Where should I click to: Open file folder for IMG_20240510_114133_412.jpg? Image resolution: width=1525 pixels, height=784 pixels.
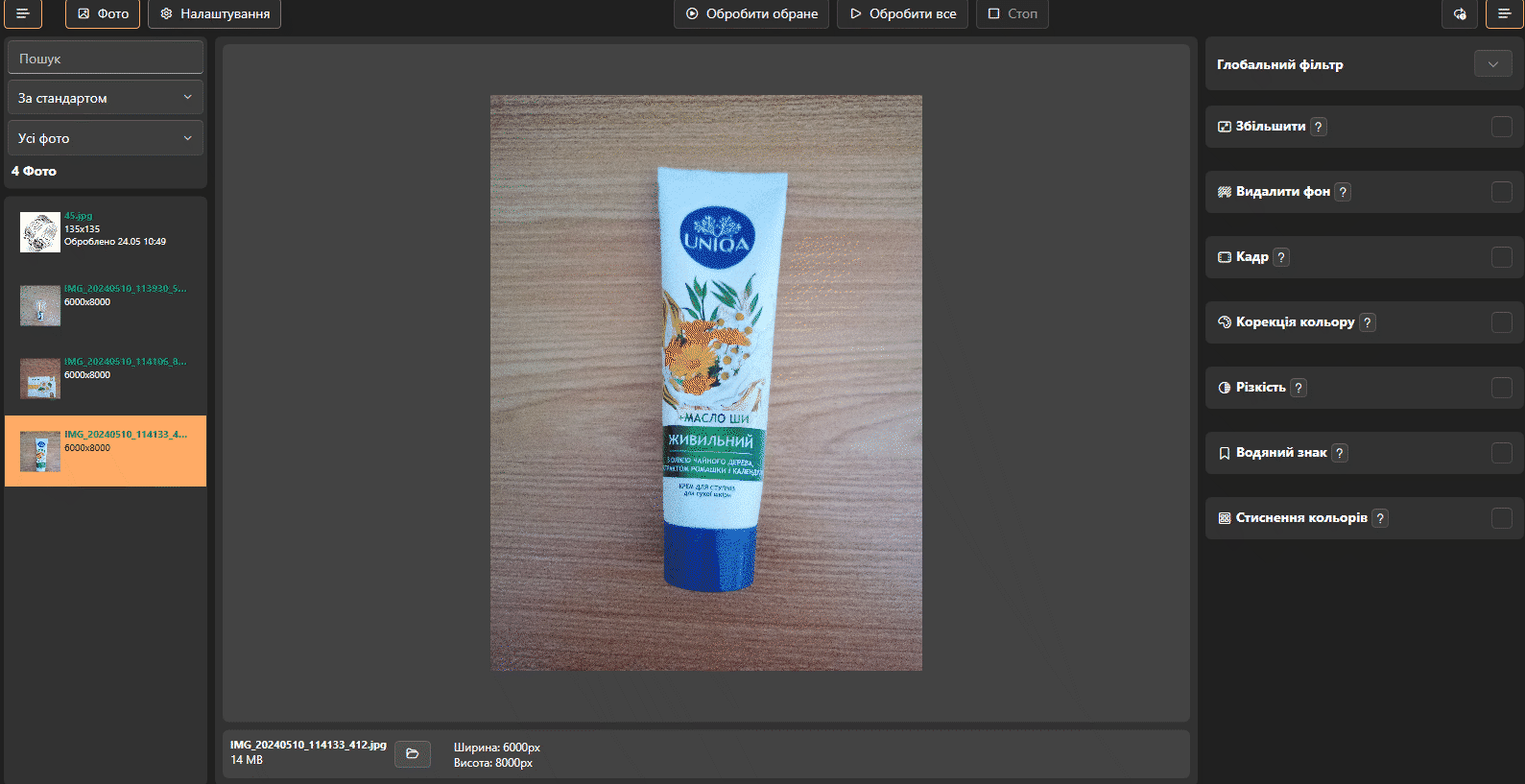click(413, 753)
